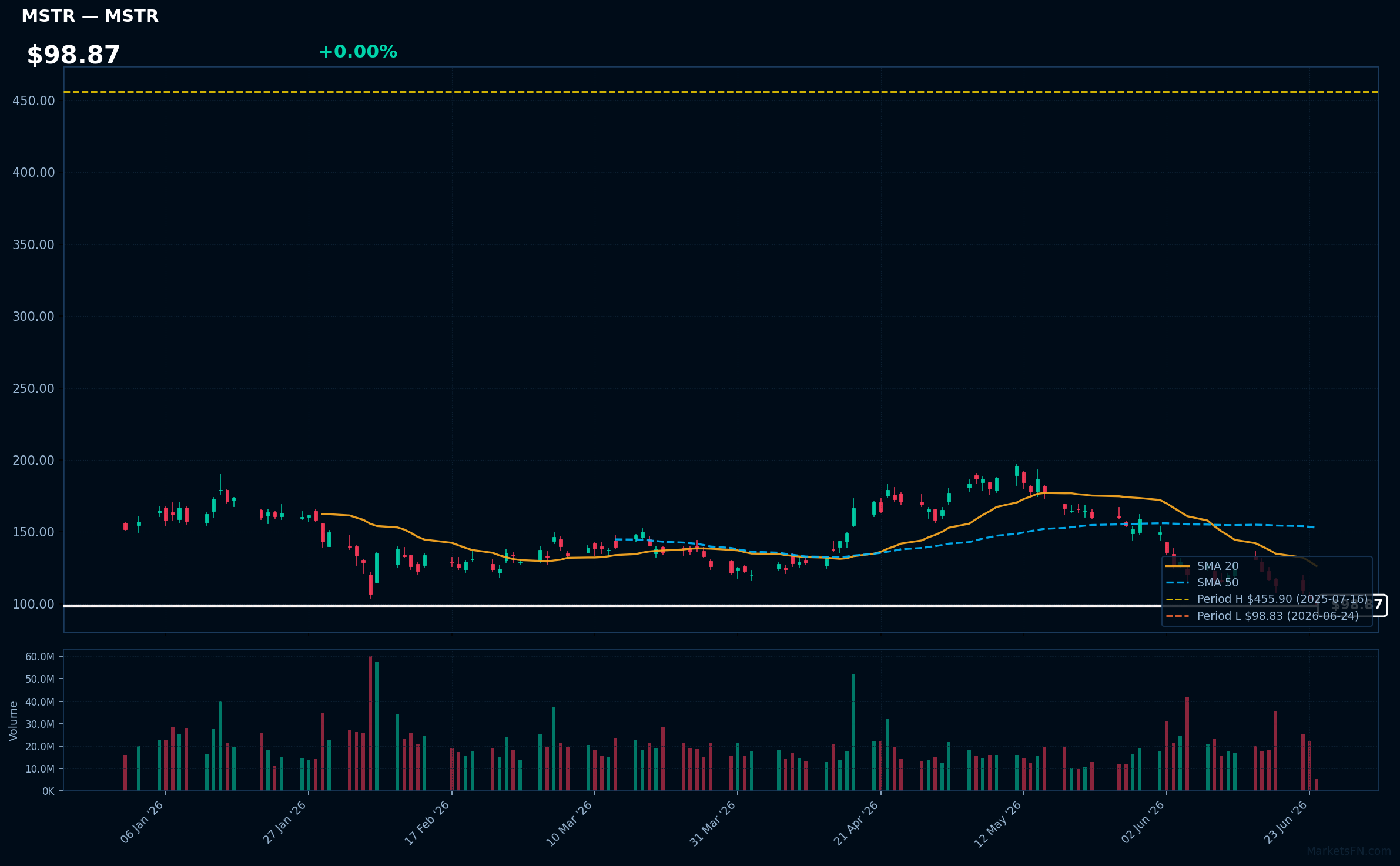
Task: Click the Volume axis title
Action: click(x=14, y=721)
